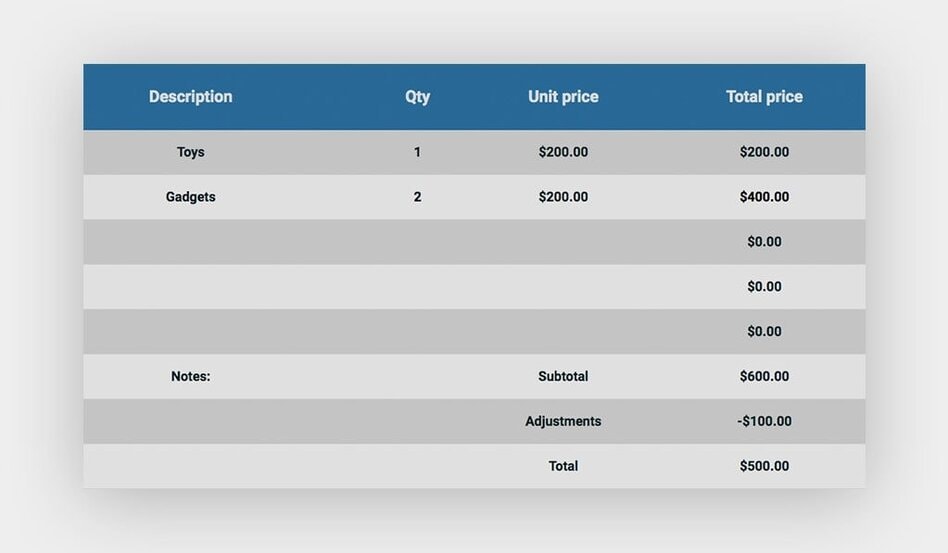Viewport: 948px width, 553px height.
Task: Click the Toys description cell
Action: (190, 152)
